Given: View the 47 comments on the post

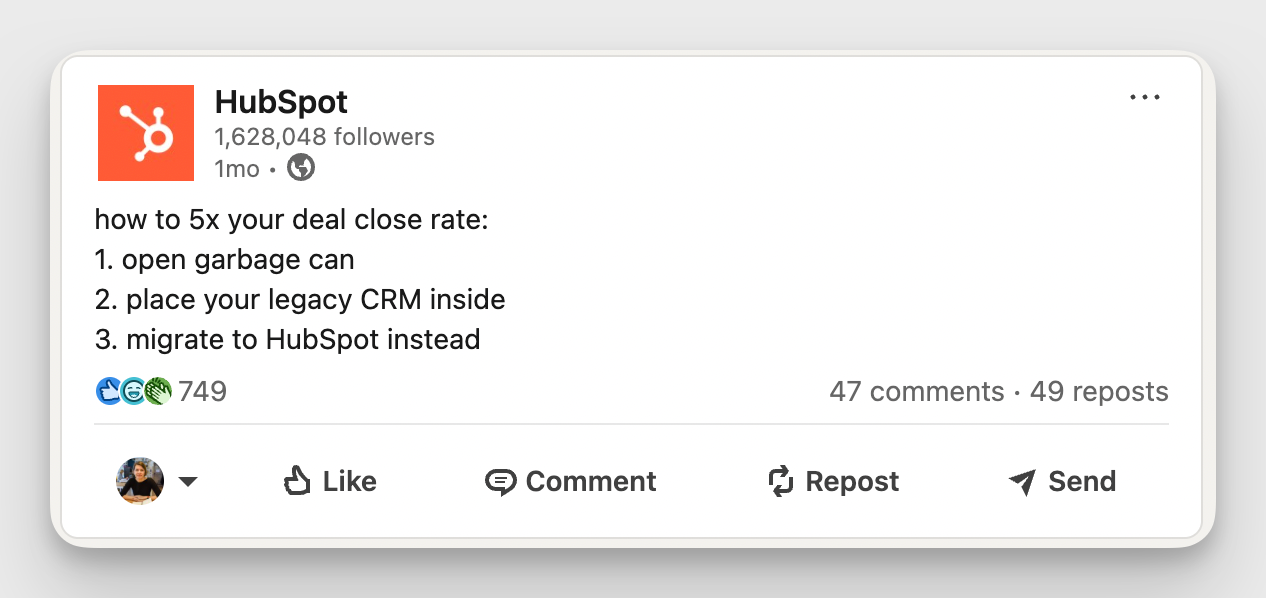Looking at the screenshot, I should (919, 391).
